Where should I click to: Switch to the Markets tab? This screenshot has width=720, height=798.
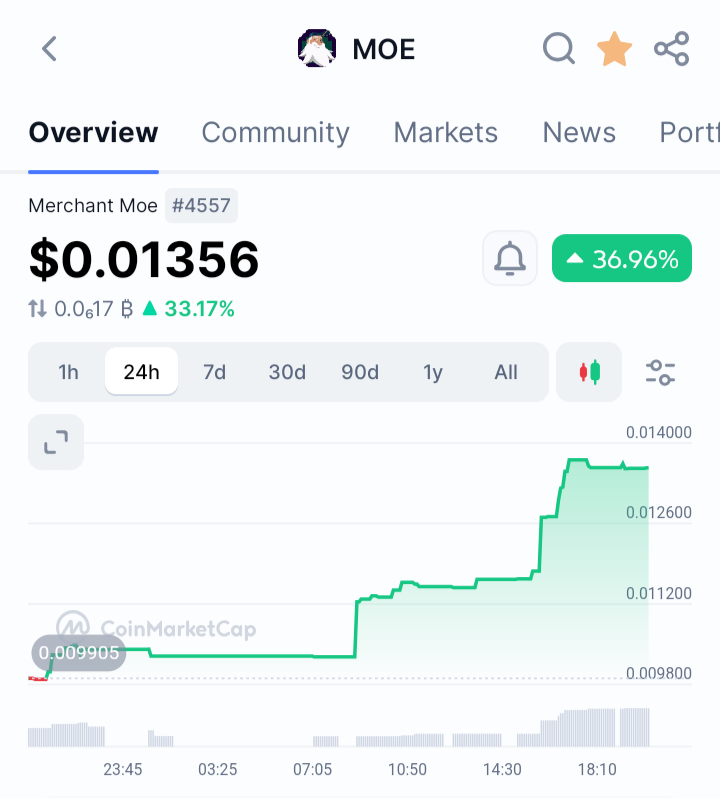pos(445,133)
